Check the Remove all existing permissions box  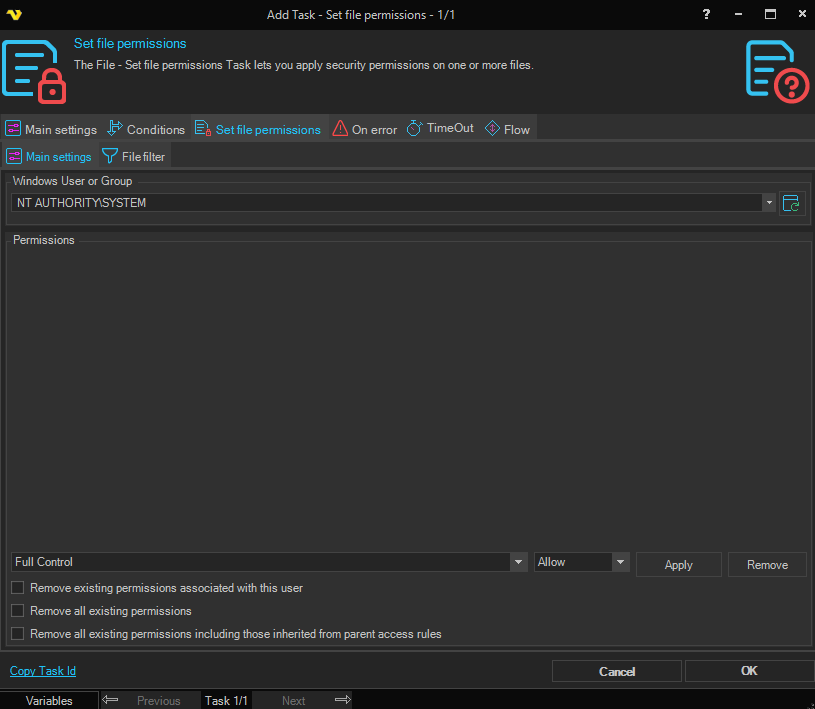tap(17, 611)
